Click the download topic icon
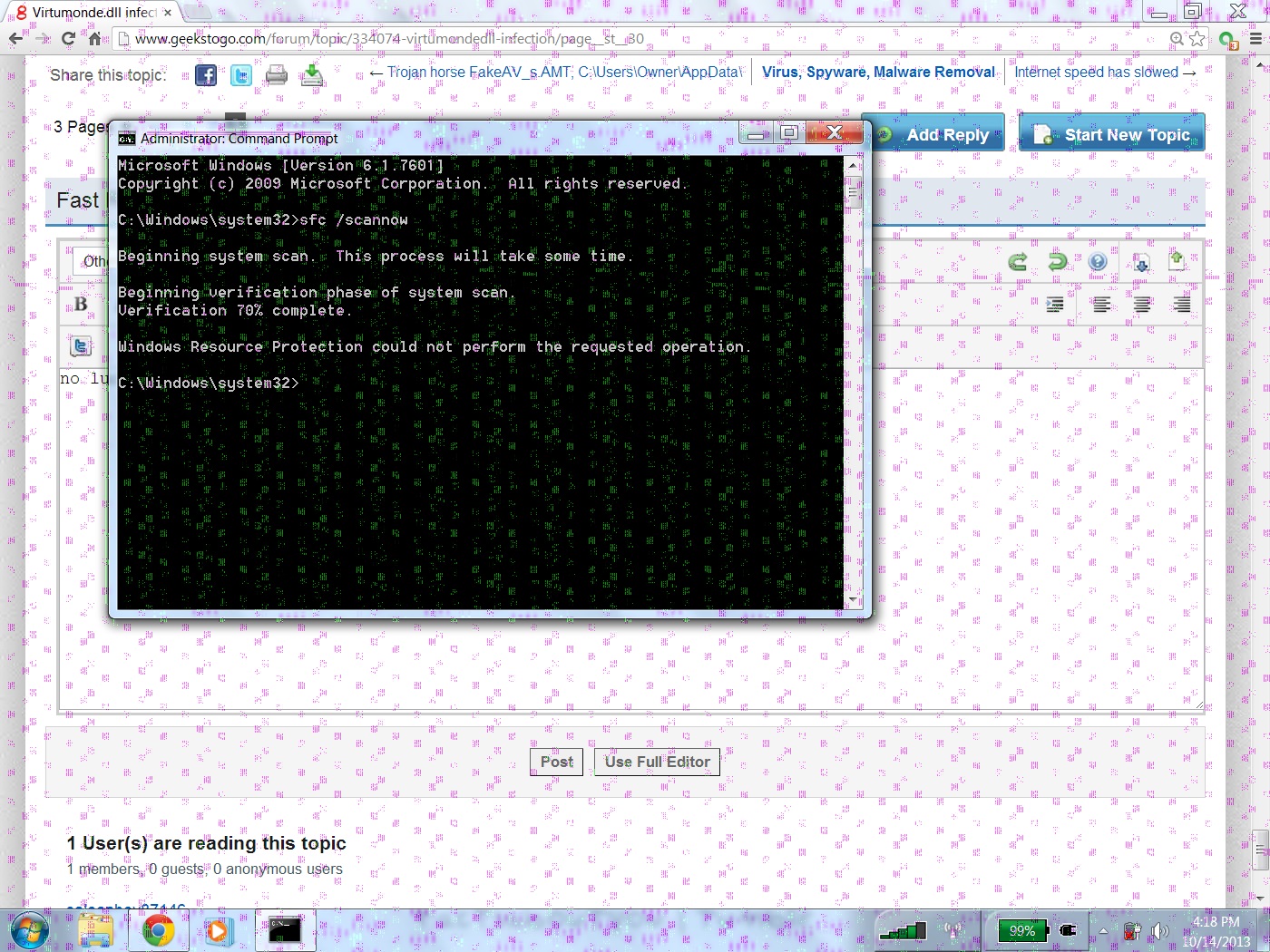This screenshot has width=1270, height=952. point(312,75)
